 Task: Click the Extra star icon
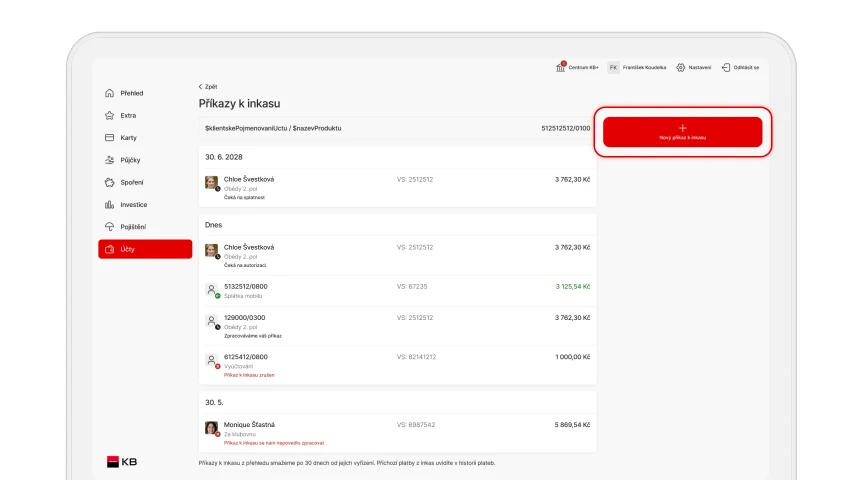(110, 115)
